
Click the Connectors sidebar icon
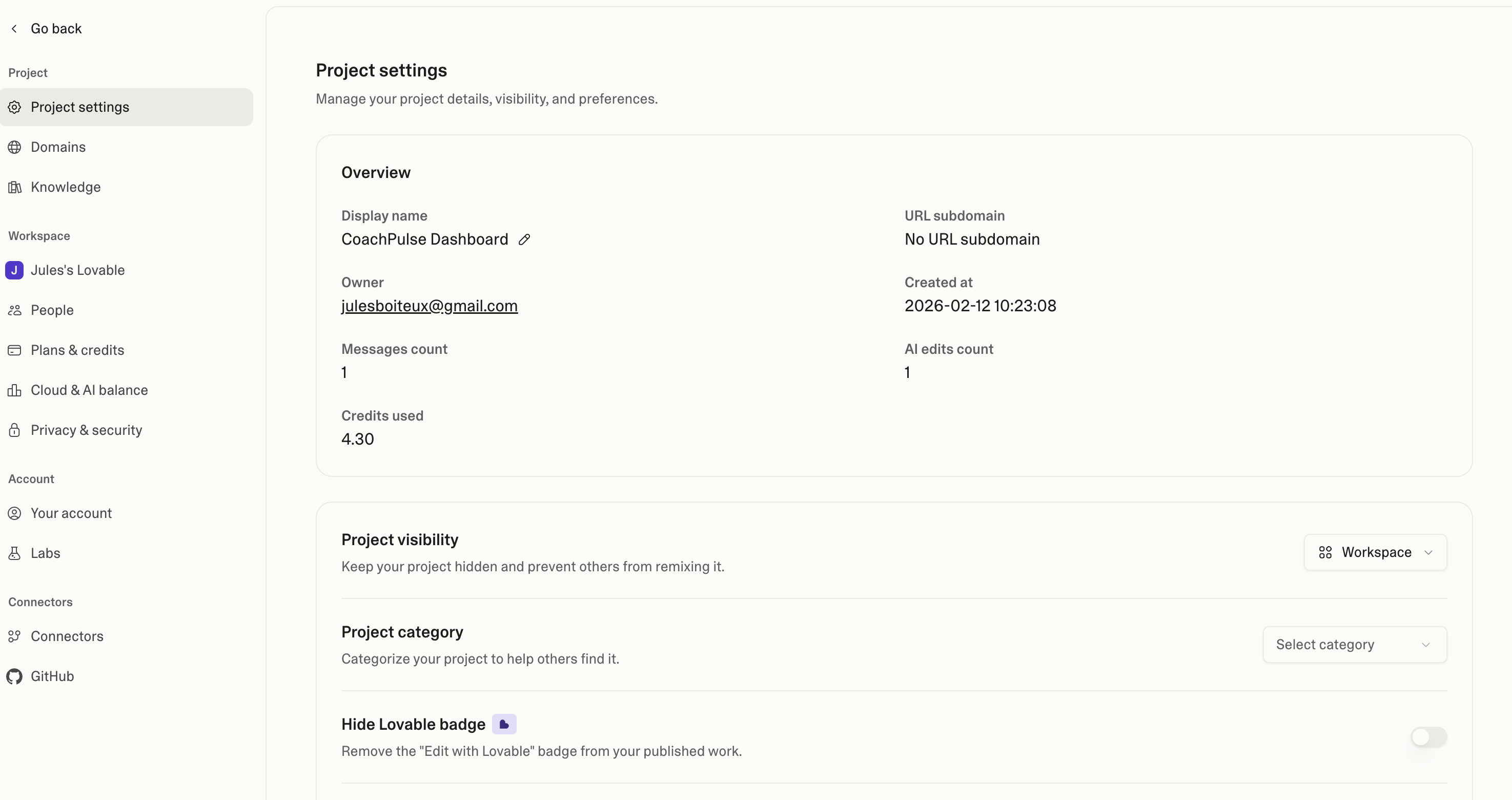[15, 636]
